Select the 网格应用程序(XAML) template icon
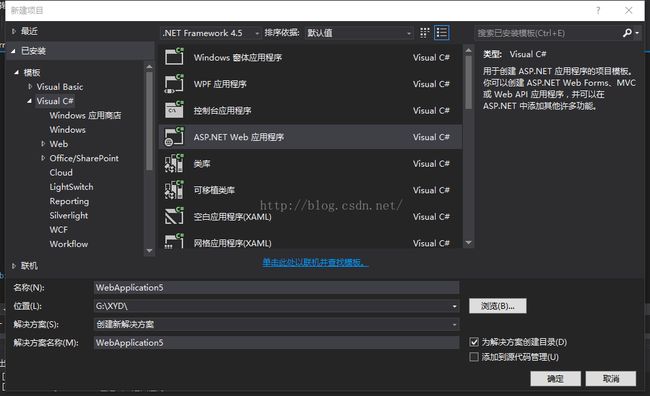The height and width of the screenshot is (396, 650). [x=174, y=241]
